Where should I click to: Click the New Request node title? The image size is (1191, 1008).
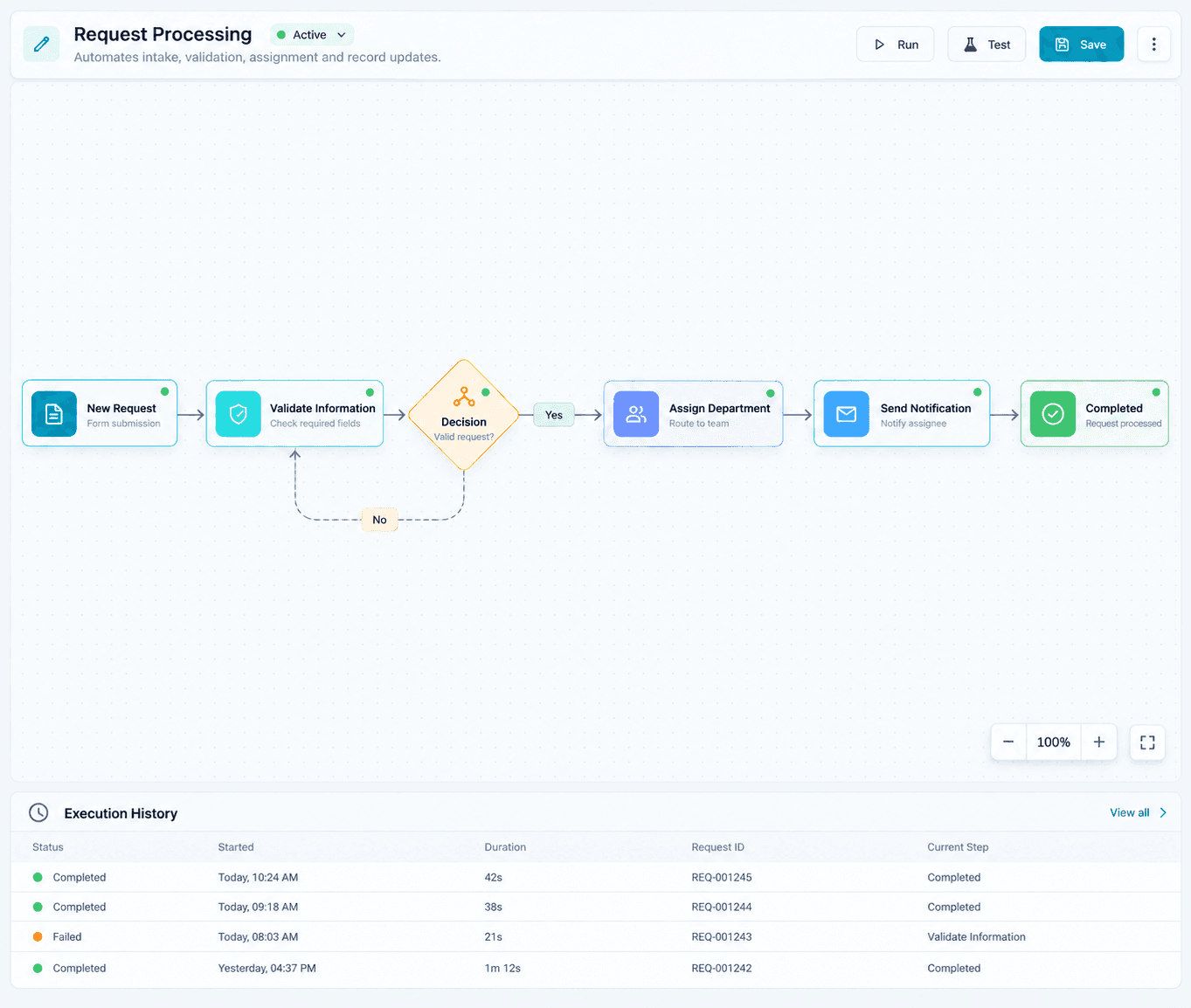click(x=121, y=408)
